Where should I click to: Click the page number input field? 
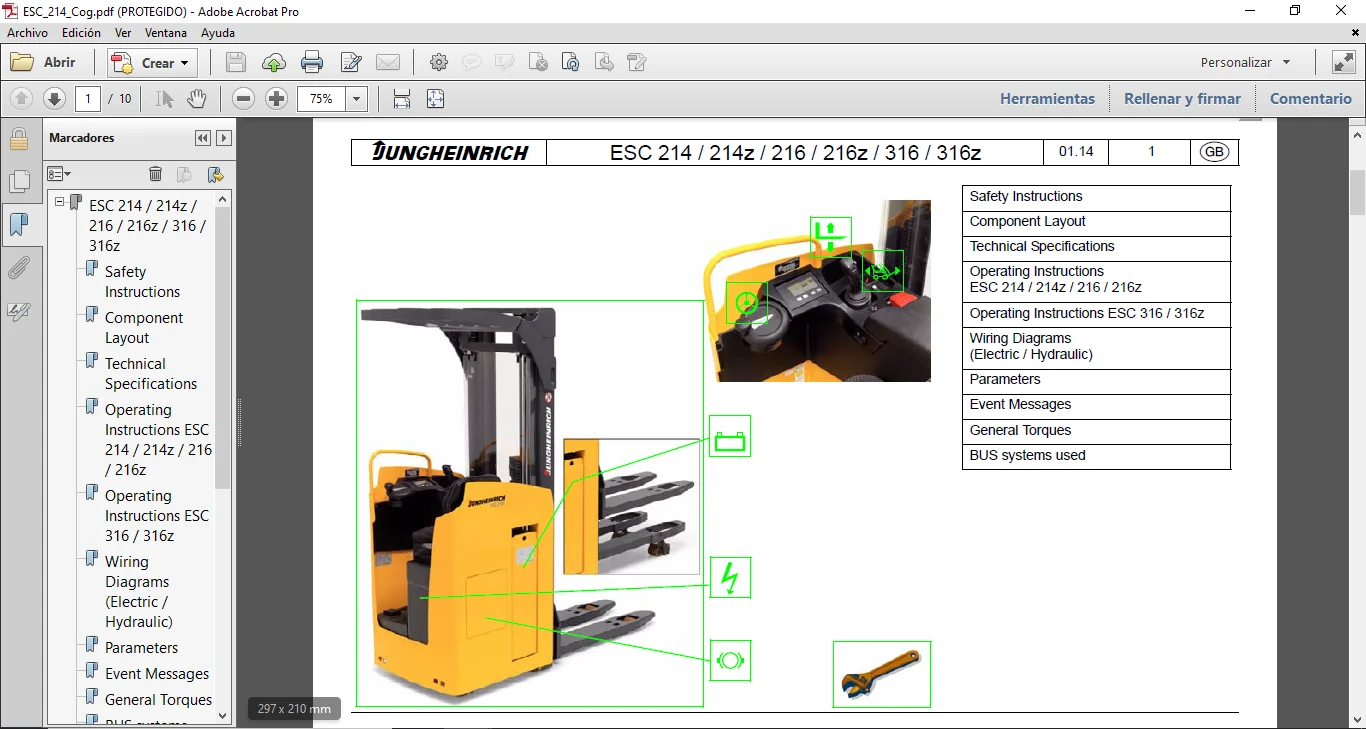point(88,99)
